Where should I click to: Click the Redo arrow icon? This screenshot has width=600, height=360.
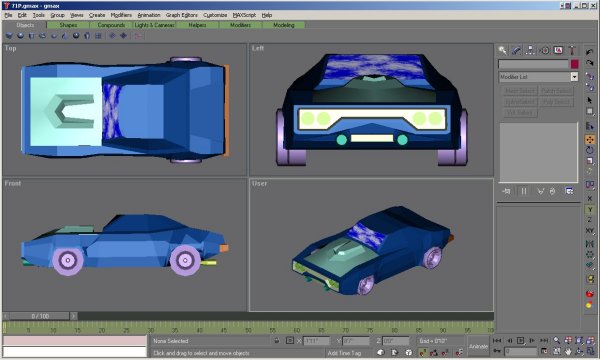tap(589, 63)
